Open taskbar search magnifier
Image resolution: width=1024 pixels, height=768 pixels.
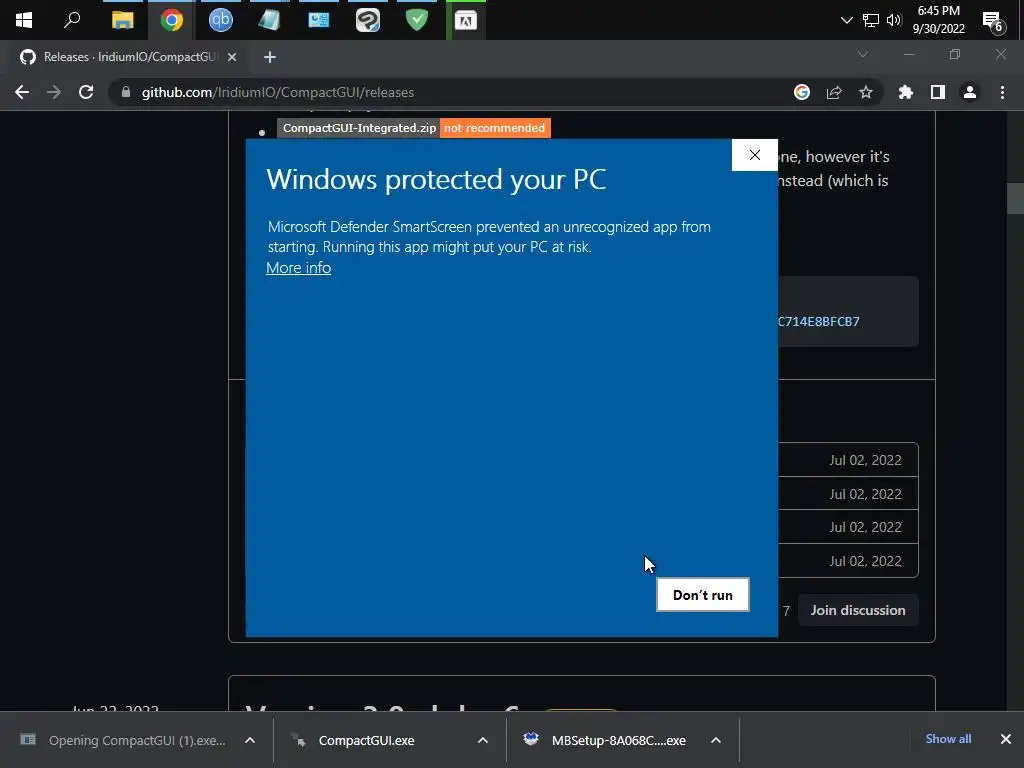click(x=72, y=20)
